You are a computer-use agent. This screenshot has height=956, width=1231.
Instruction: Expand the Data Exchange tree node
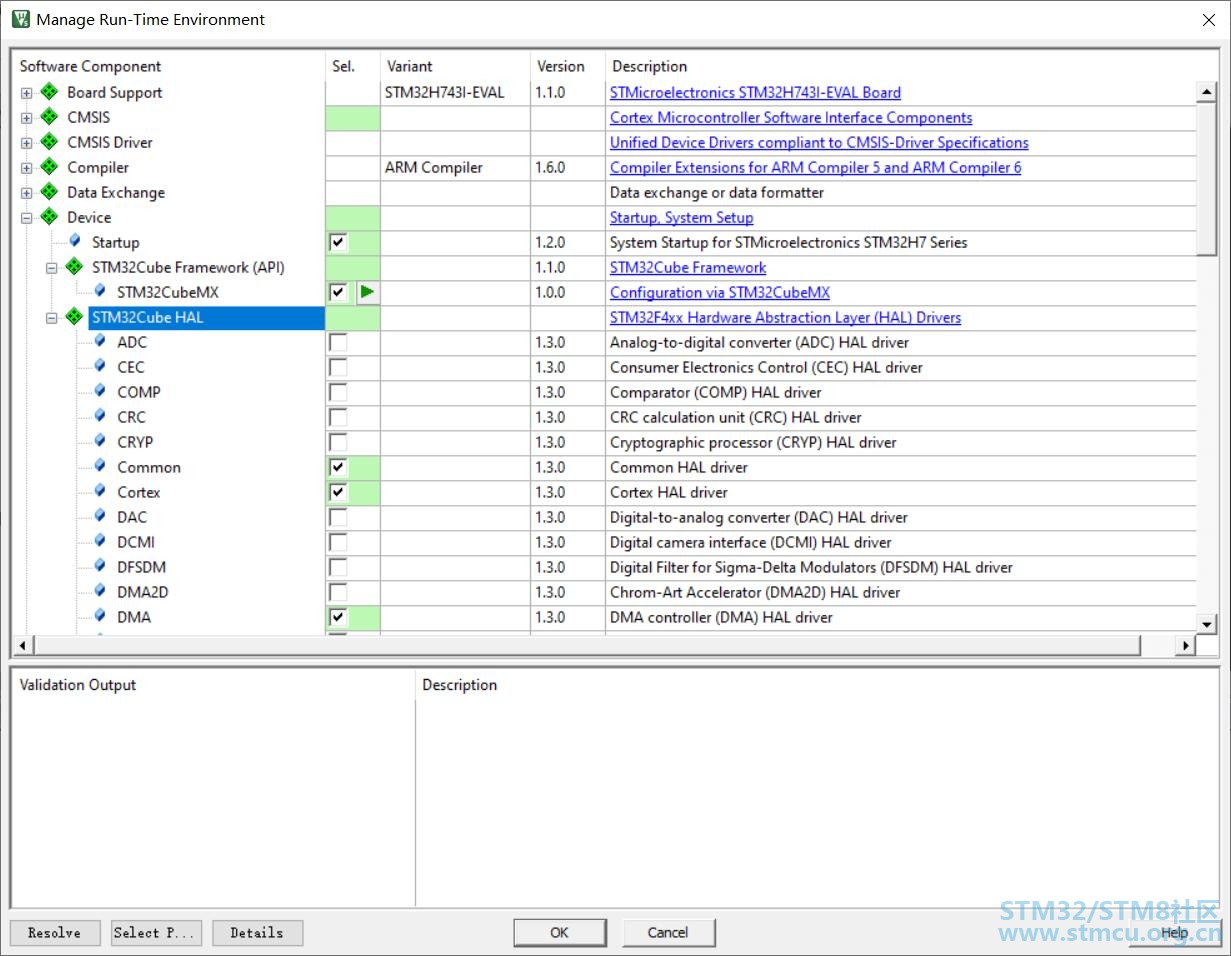coord(27,193)
